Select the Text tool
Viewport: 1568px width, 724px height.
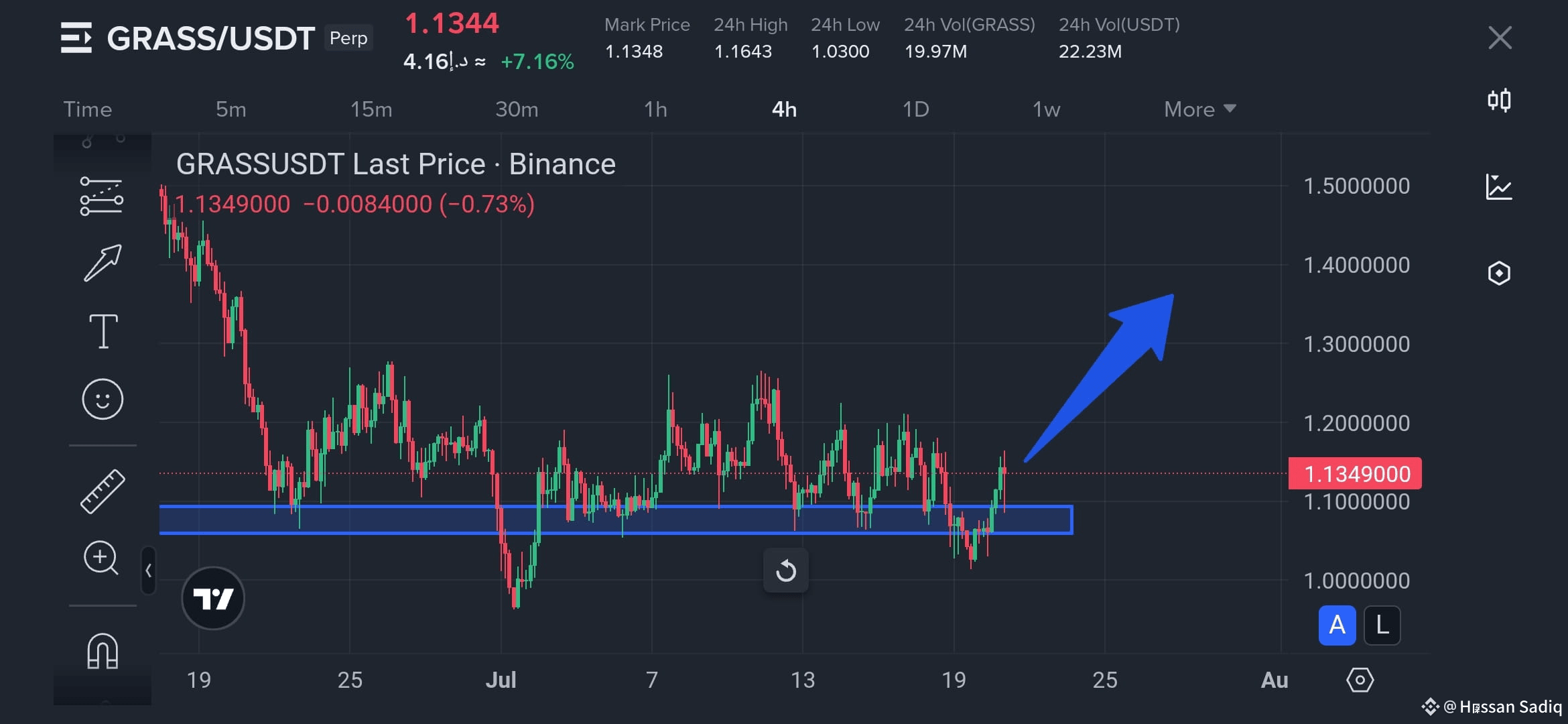point(103,331)
